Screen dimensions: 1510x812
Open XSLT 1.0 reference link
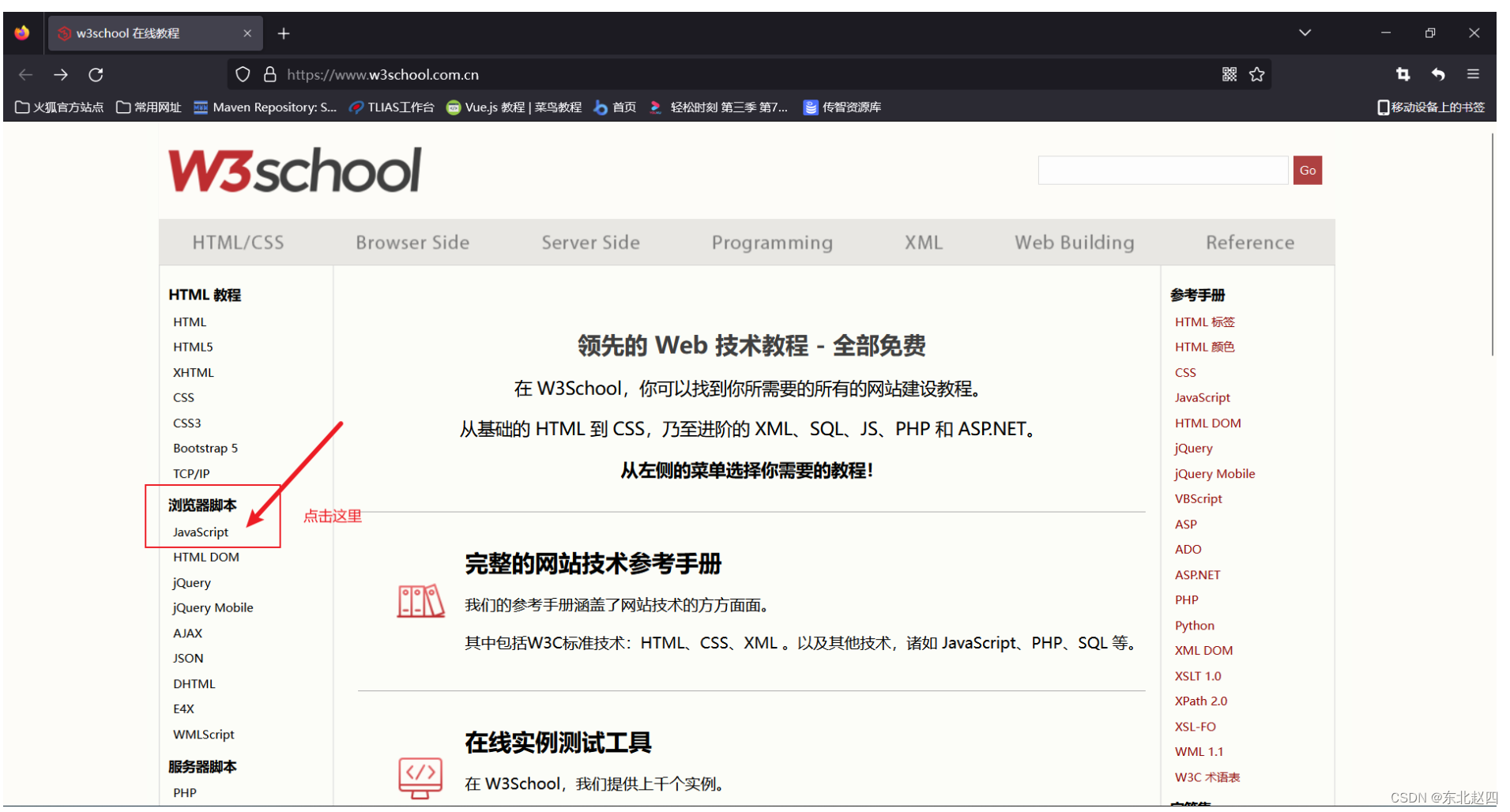[x=1198, y=675]
